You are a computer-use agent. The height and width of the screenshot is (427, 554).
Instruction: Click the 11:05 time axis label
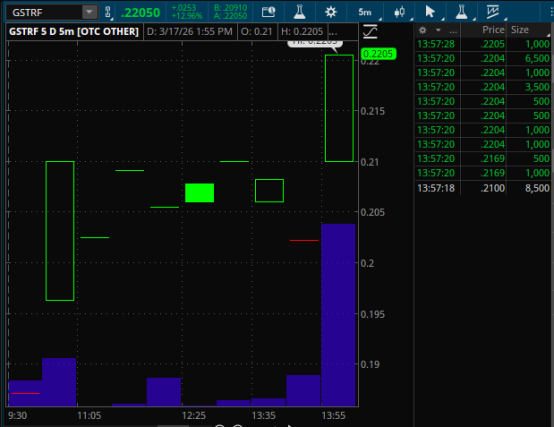[x=89, y=416]
